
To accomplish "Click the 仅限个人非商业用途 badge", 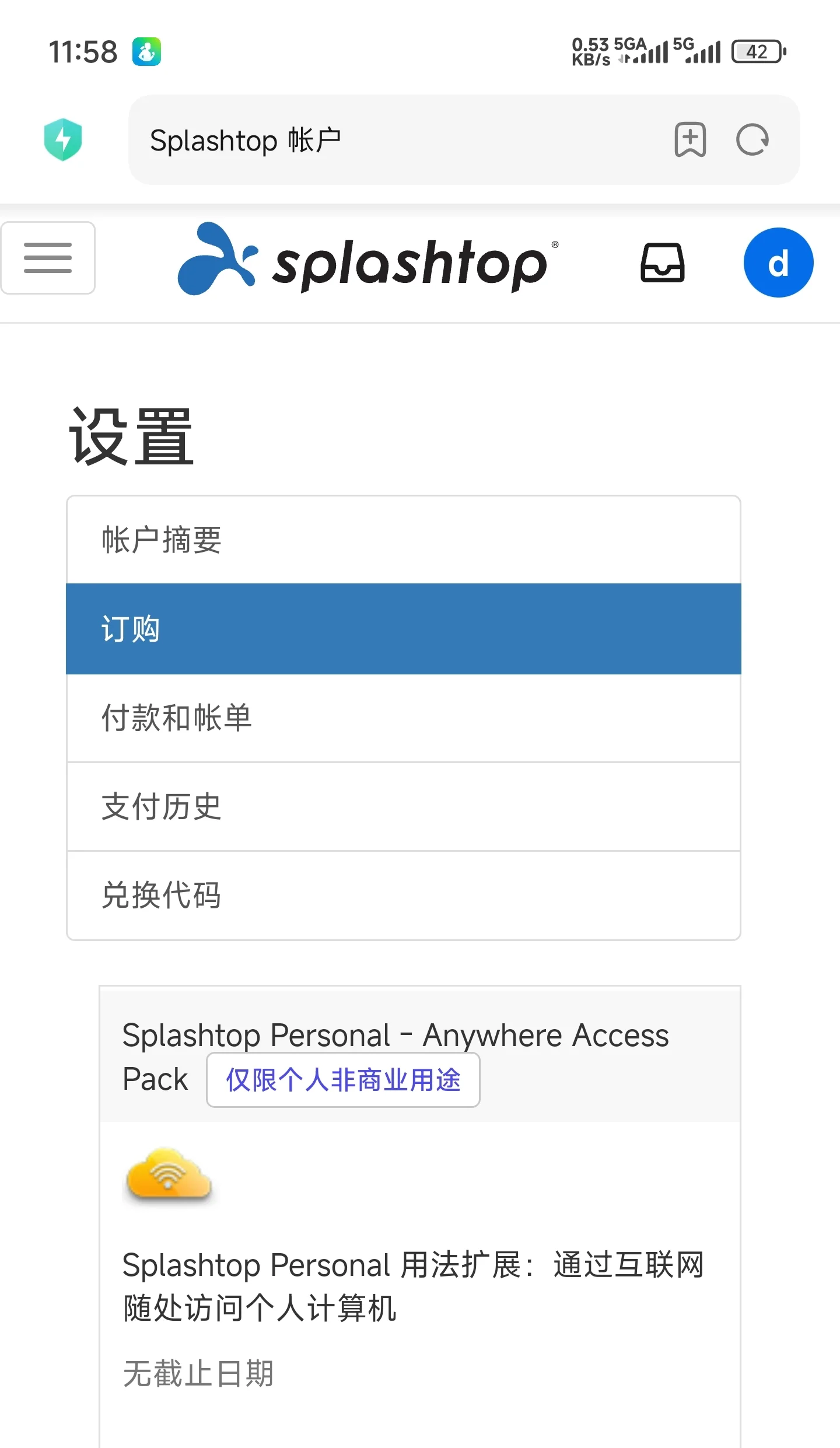I will click(x=343, y=1080).
